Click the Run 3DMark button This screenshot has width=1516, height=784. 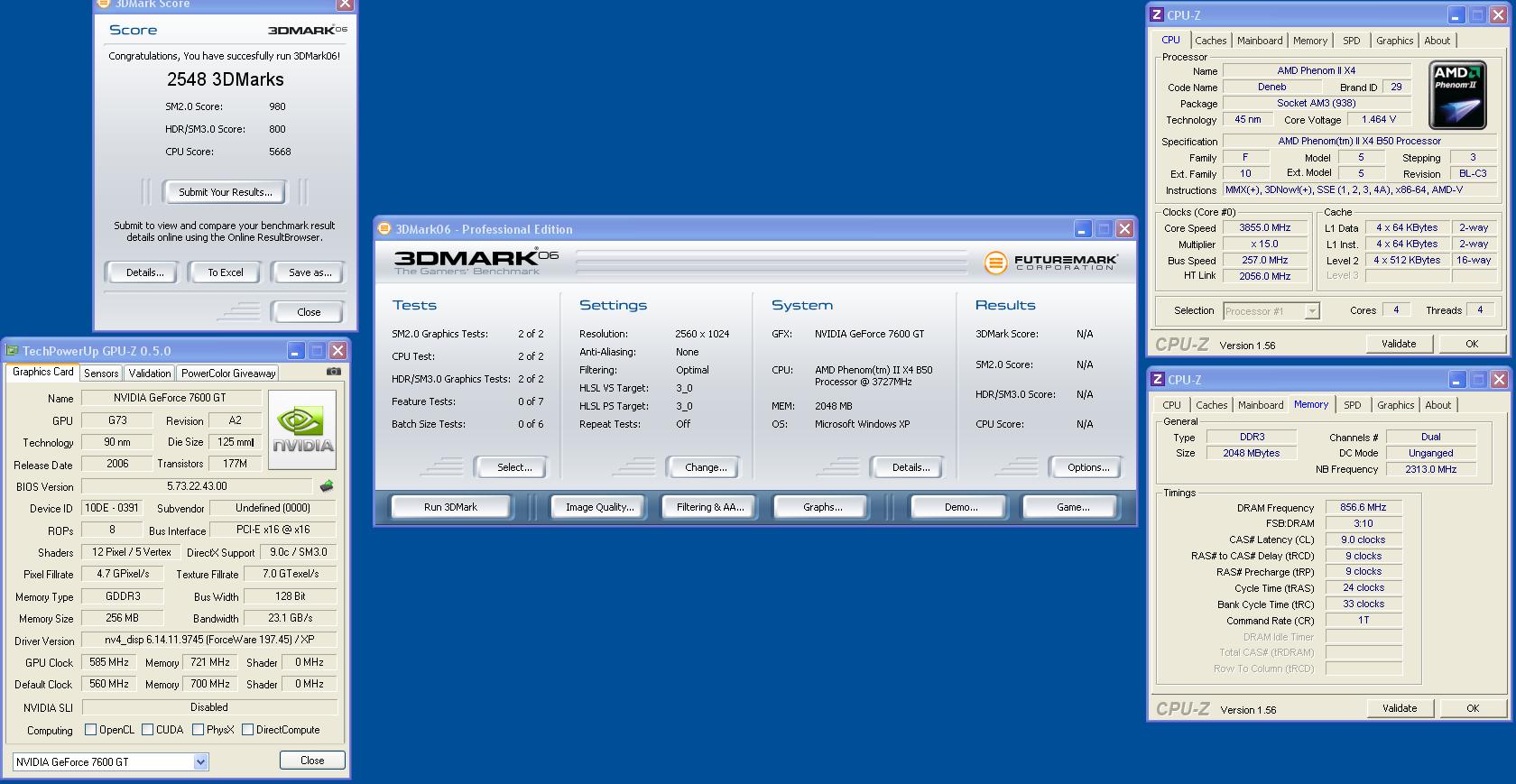point(450,507)
